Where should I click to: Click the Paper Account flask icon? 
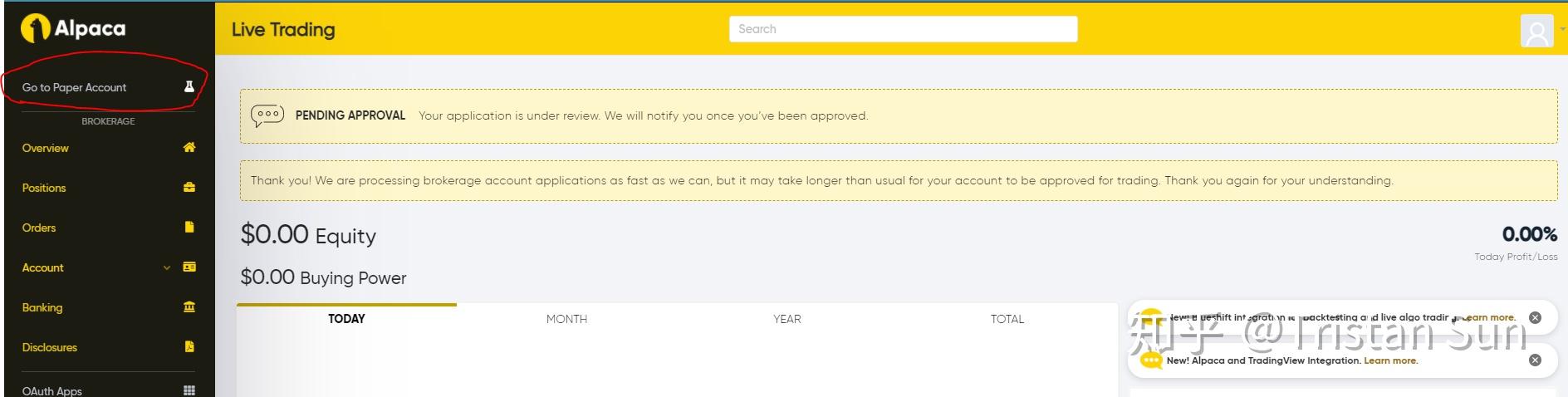click(x=189, y=86)
